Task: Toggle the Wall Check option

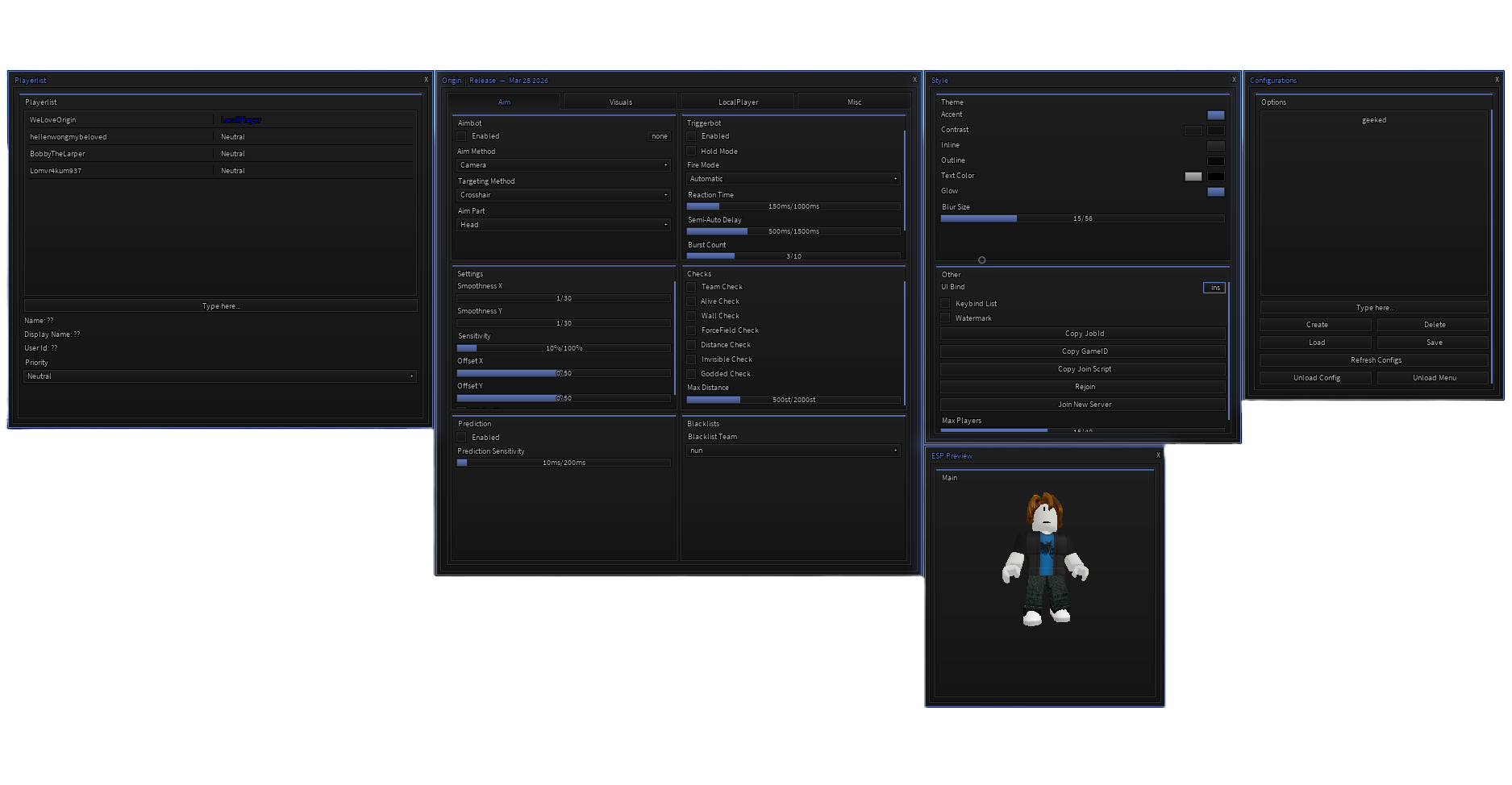Action: (x=691, y=316)
